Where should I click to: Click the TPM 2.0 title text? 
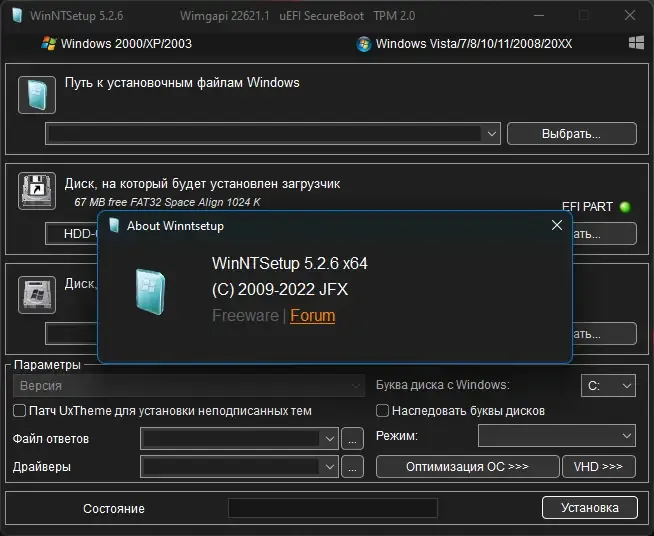[x=394, y=16]
